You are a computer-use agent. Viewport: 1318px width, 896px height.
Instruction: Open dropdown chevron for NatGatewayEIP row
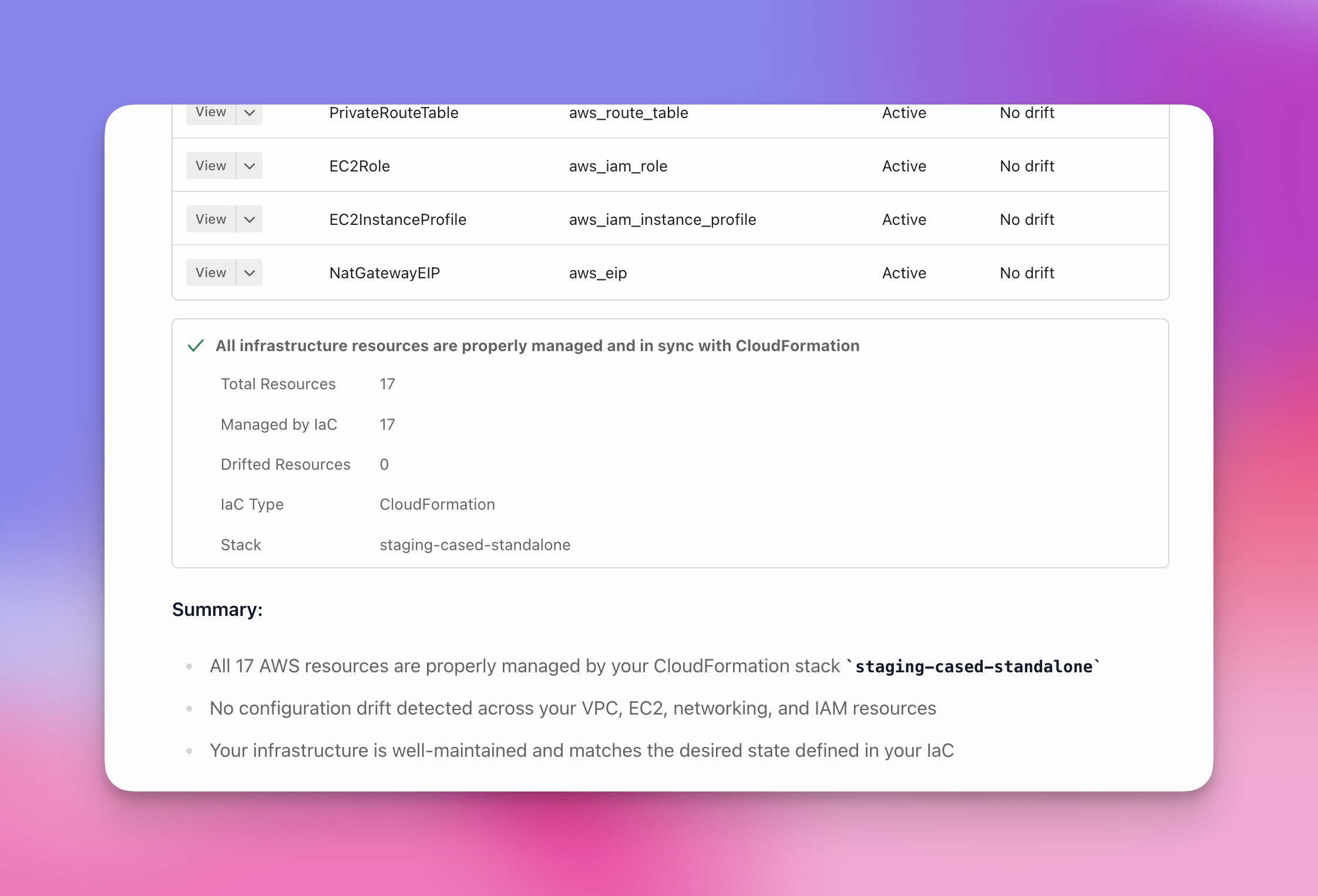(250, 272)
